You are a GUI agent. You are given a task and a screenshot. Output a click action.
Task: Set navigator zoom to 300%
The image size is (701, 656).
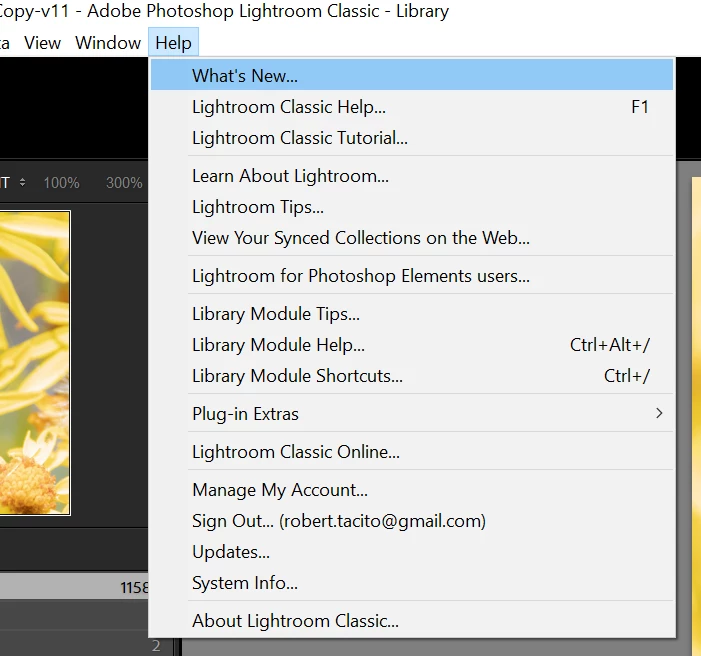(124, 182)
